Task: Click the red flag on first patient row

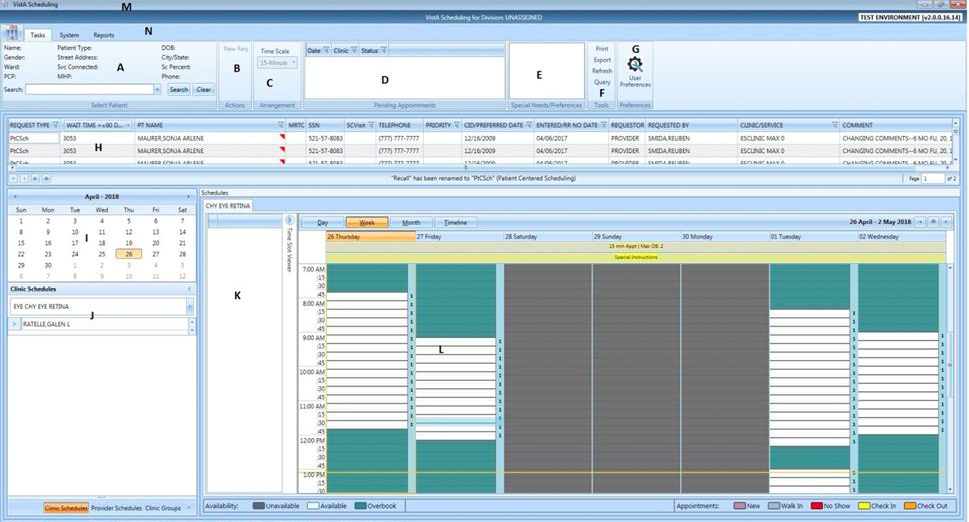Action: (x=282, y=136)
